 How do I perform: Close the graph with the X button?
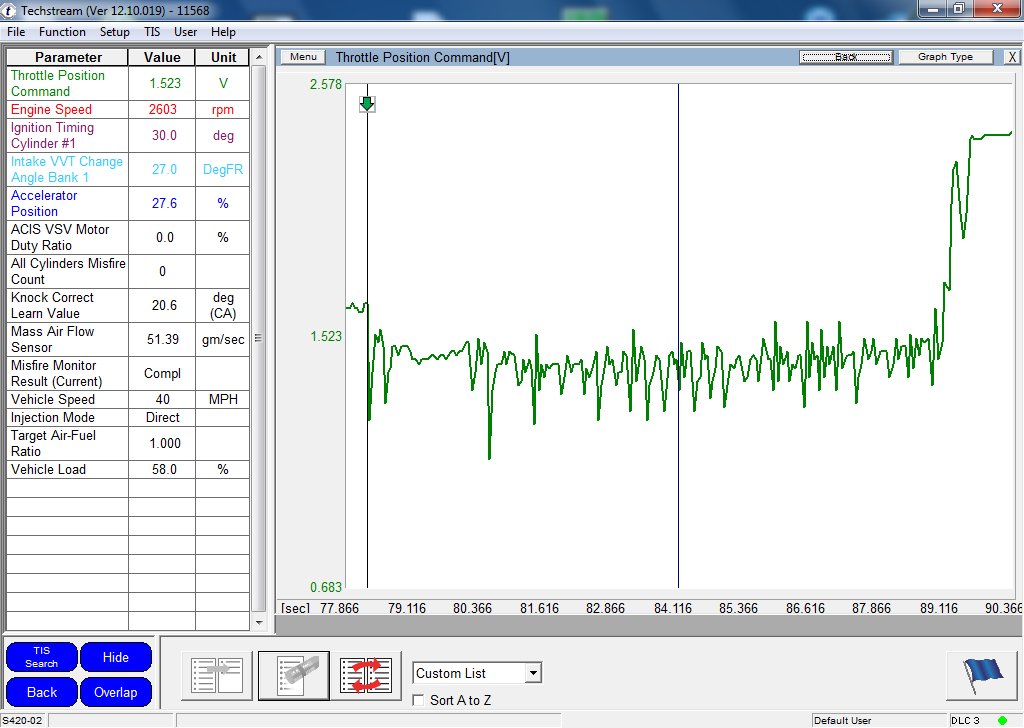pos(1012,57)
